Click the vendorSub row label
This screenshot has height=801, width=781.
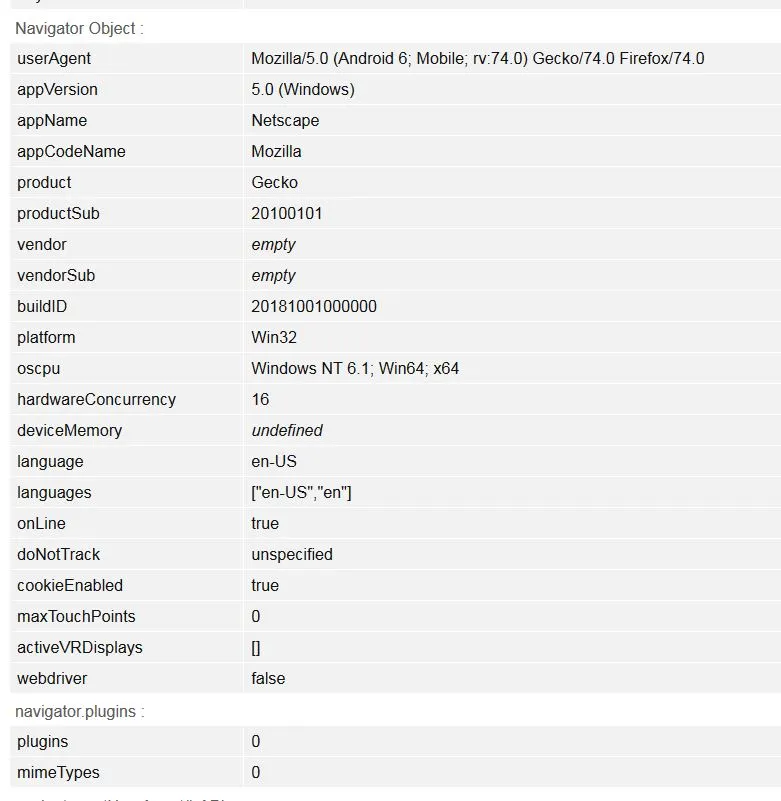56,275
